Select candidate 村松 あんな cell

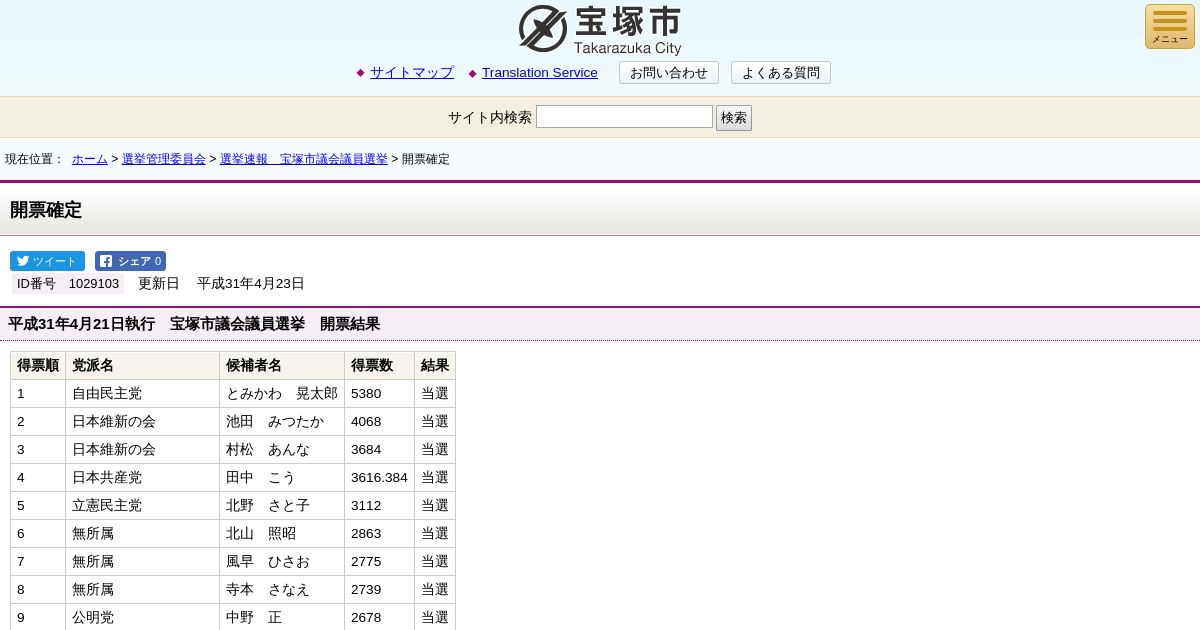coord(282,450)
